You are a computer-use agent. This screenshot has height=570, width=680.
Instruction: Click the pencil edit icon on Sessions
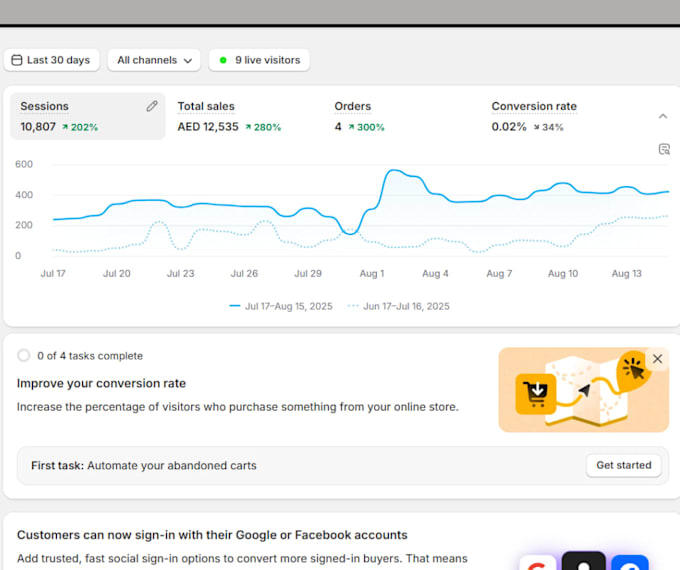152,106
